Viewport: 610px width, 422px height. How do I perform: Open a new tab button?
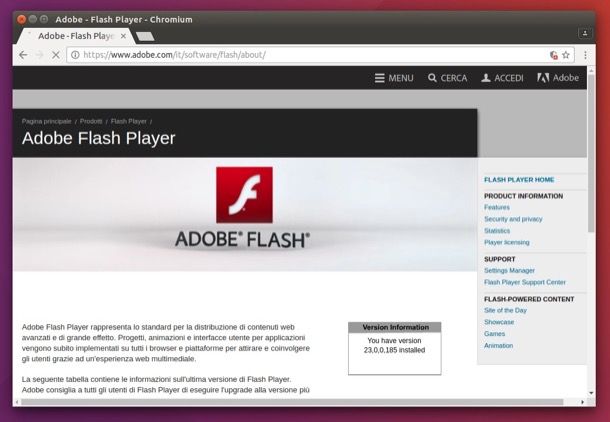pos(145,37)
